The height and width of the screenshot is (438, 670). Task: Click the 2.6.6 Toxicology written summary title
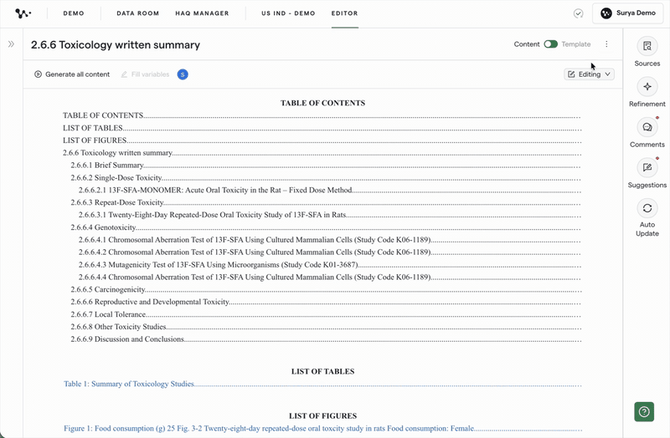tap(115, 44)
